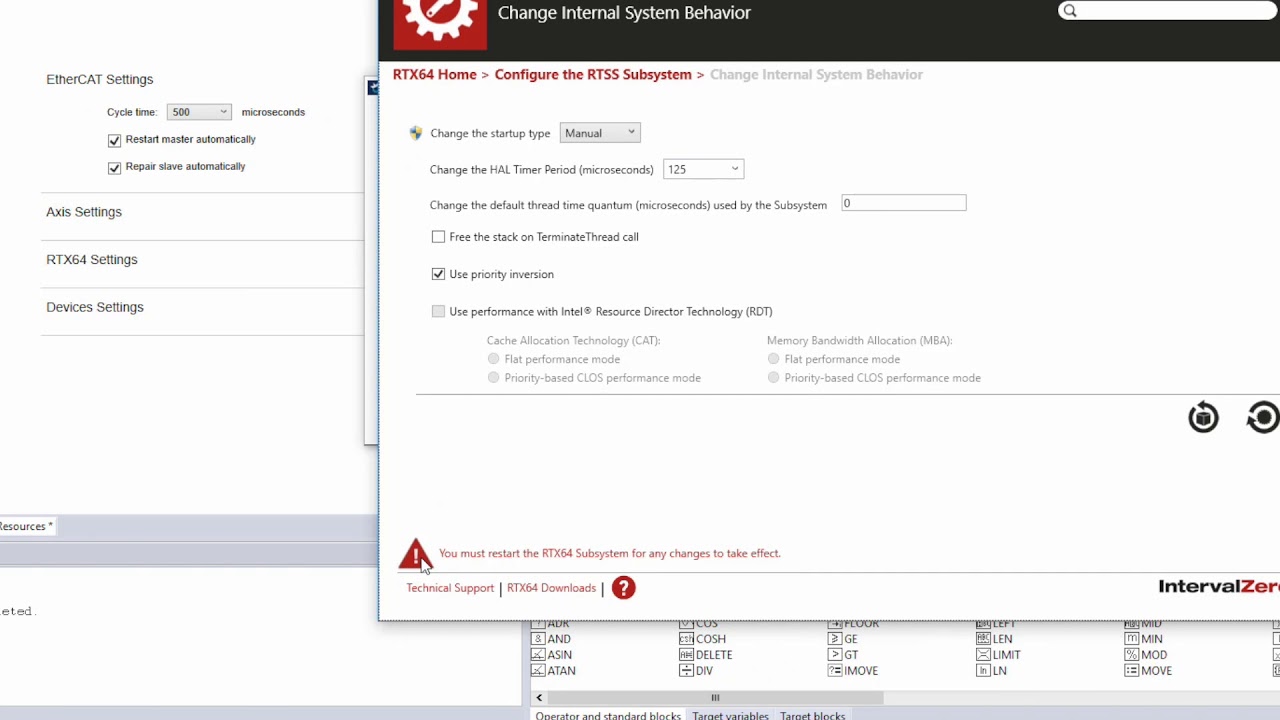Select the ASIN block icon
1280x720 pixels.
[x=538, y=655]
